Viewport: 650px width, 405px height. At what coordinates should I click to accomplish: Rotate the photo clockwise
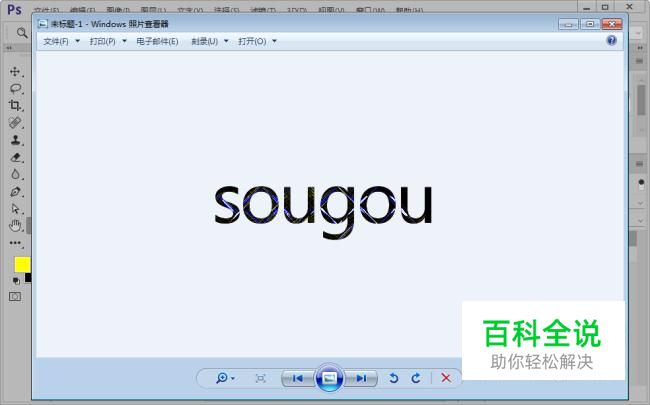point(416,378)
